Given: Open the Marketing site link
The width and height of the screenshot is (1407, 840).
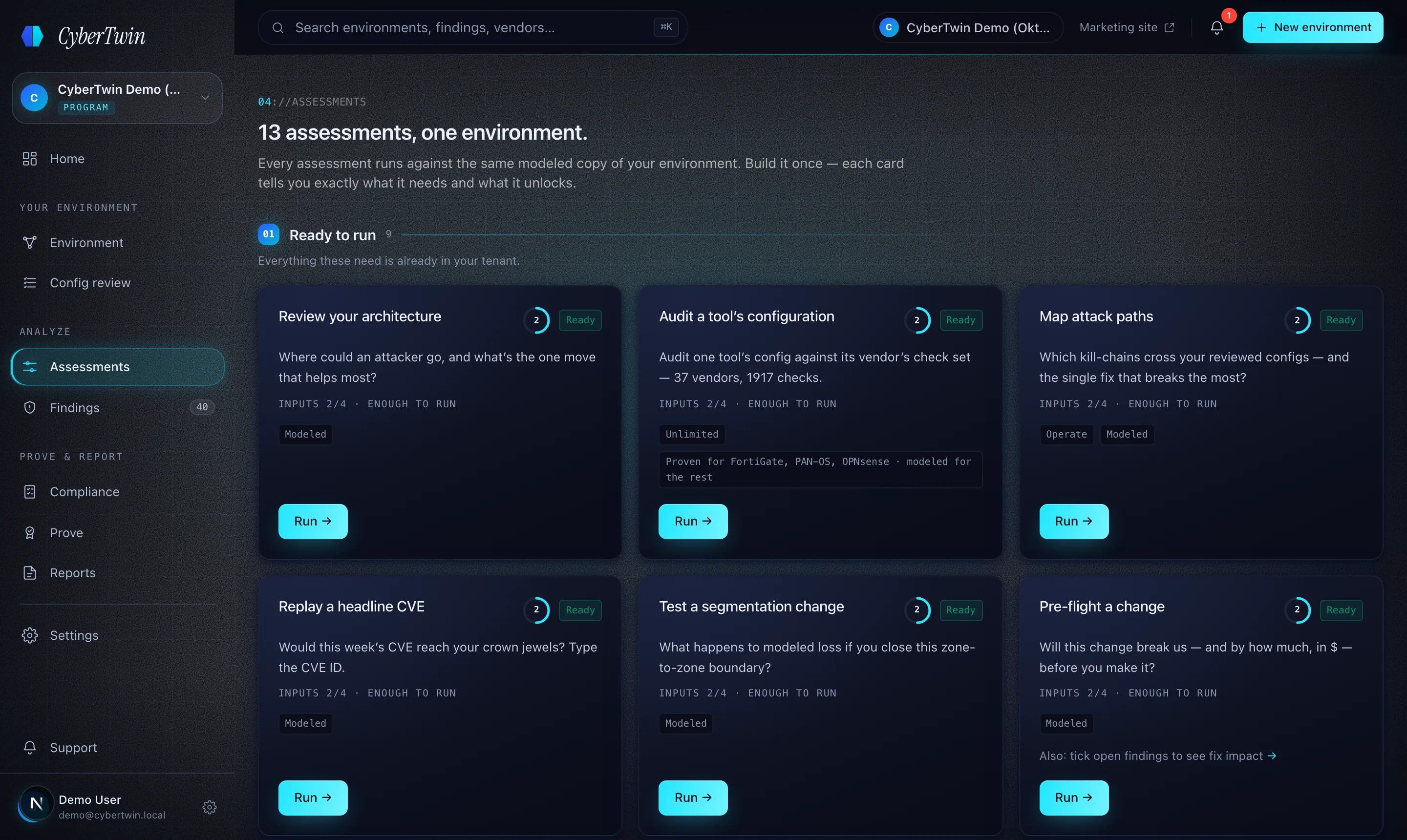Looking at the screenshot, I should click(x=1126, y=27).
